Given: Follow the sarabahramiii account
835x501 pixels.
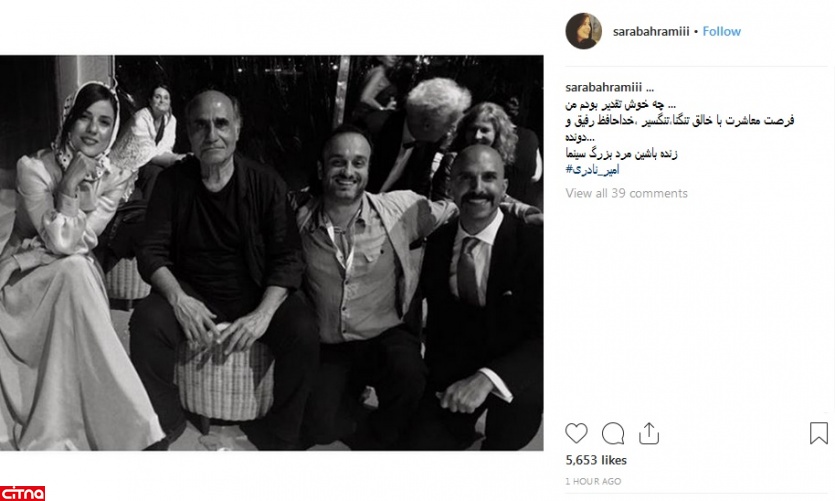Looking at the screenshot, I should [x=722, y=31].
